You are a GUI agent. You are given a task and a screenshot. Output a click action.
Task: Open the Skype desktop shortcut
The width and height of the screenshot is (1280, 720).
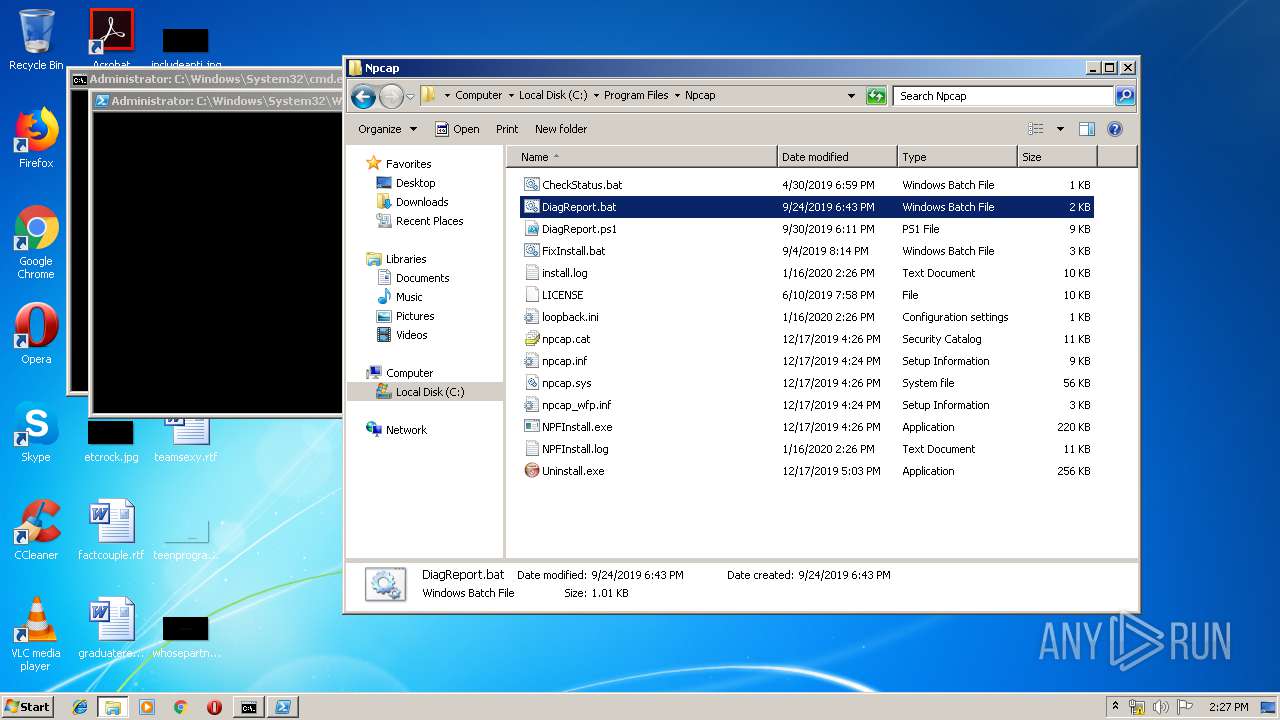point(36,432)
